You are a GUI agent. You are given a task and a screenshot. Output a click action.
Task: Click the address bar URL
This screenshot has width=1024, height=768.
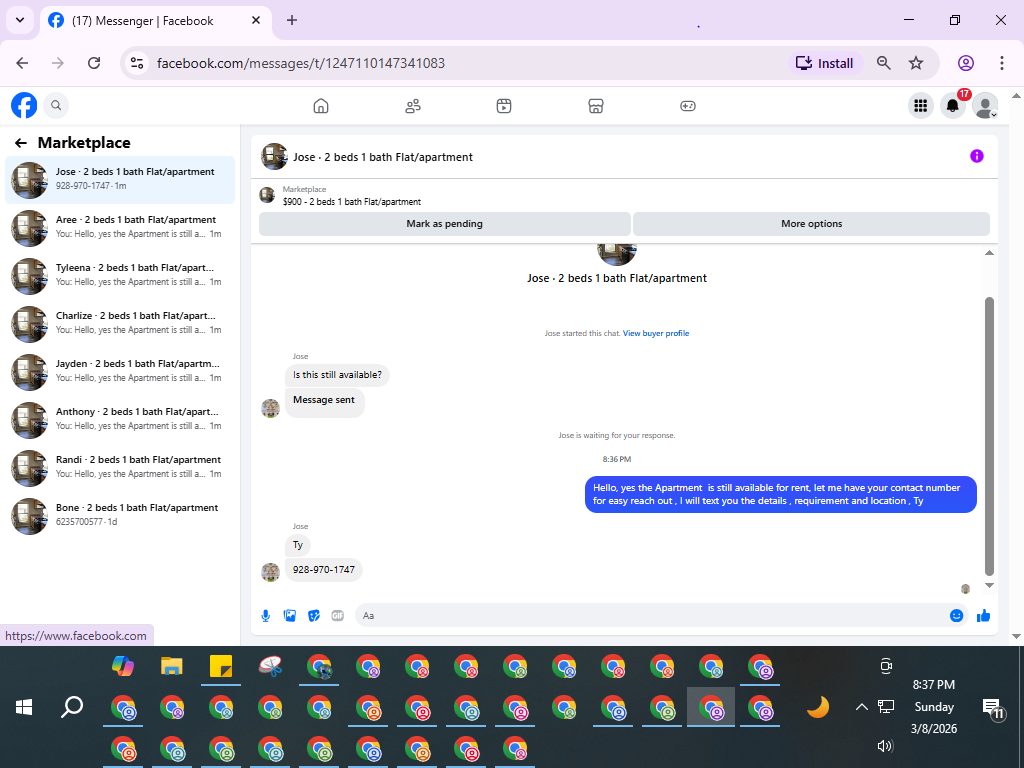click(301, 63)
